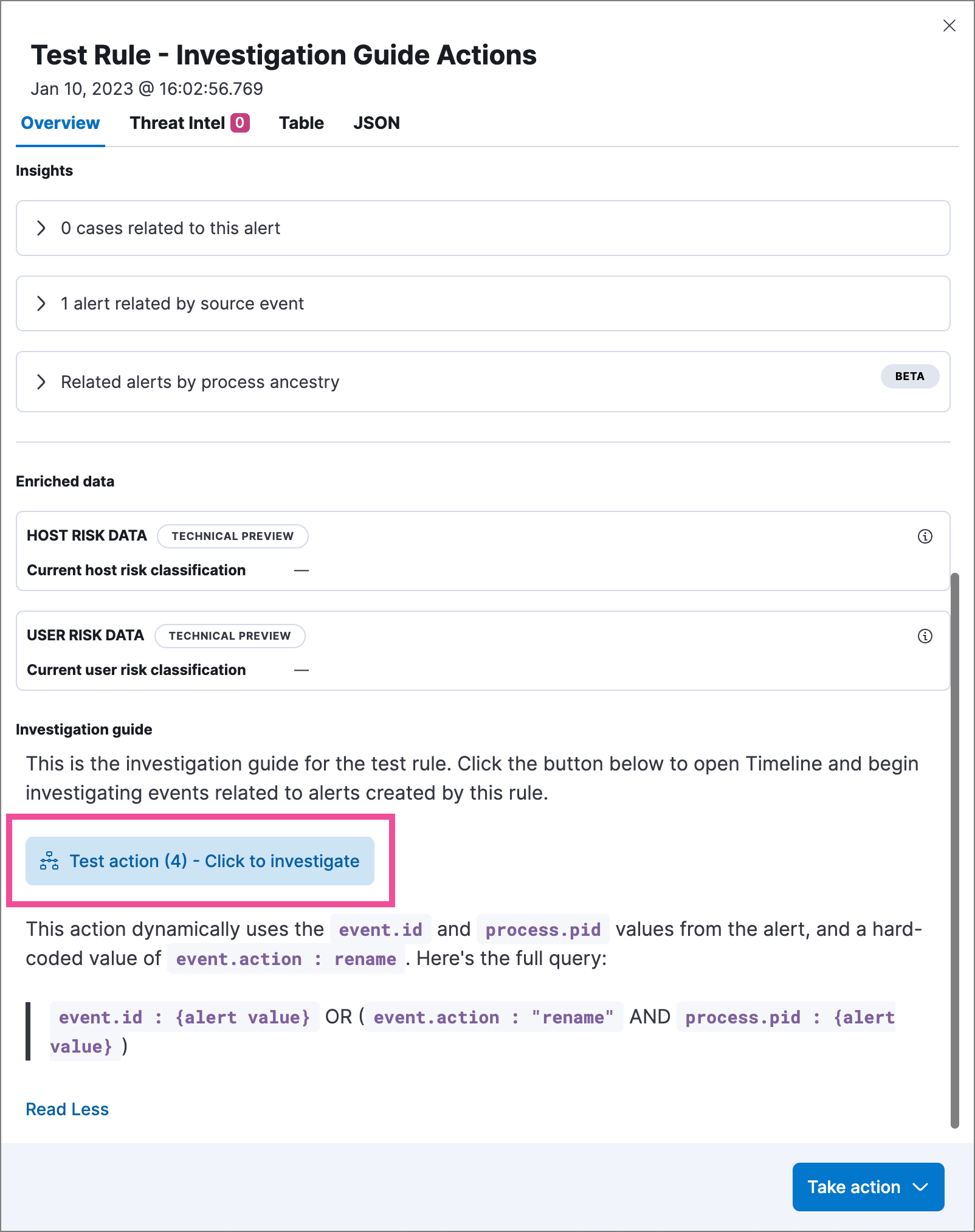Click the BETA badge
Image resolution: width=975 pixels, height=1232 pixels.
click(x=909, y=376)
